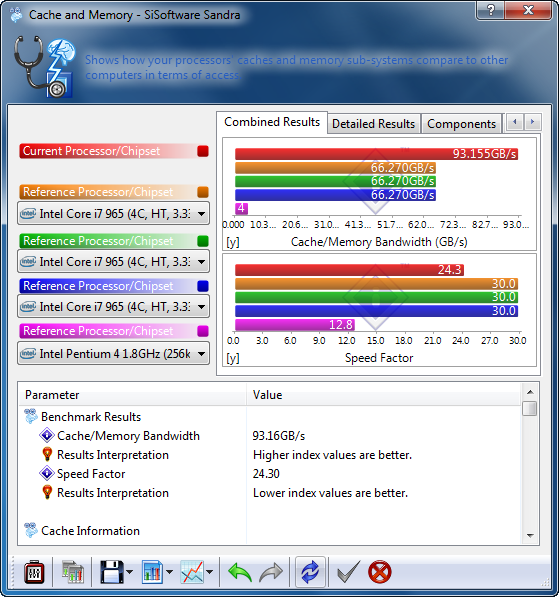This screenshot has height=597, width=559.
Task: Click the value 24.30
Action: pyautogui.click(x=266, y=474)
